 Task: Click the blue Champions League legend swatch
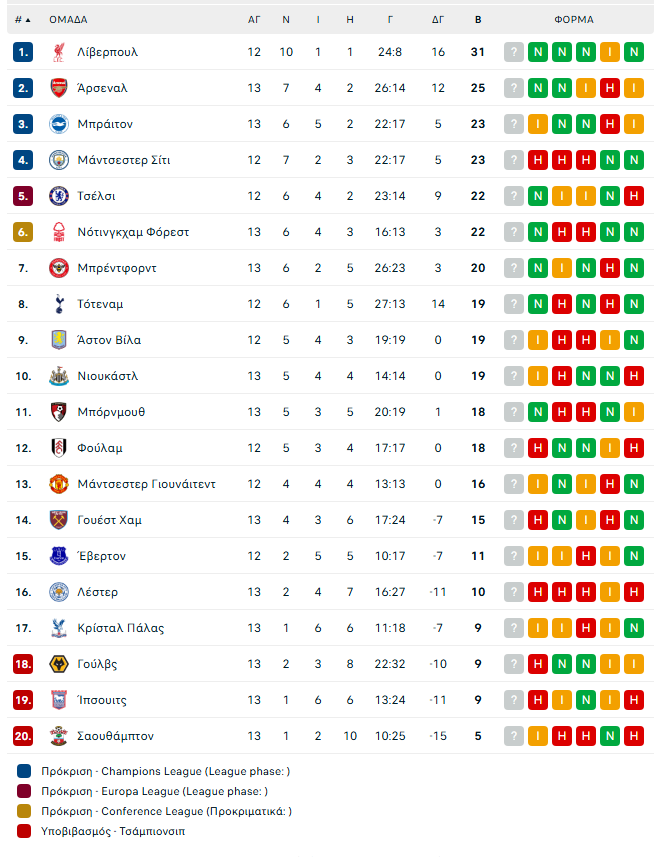(25, 772)
